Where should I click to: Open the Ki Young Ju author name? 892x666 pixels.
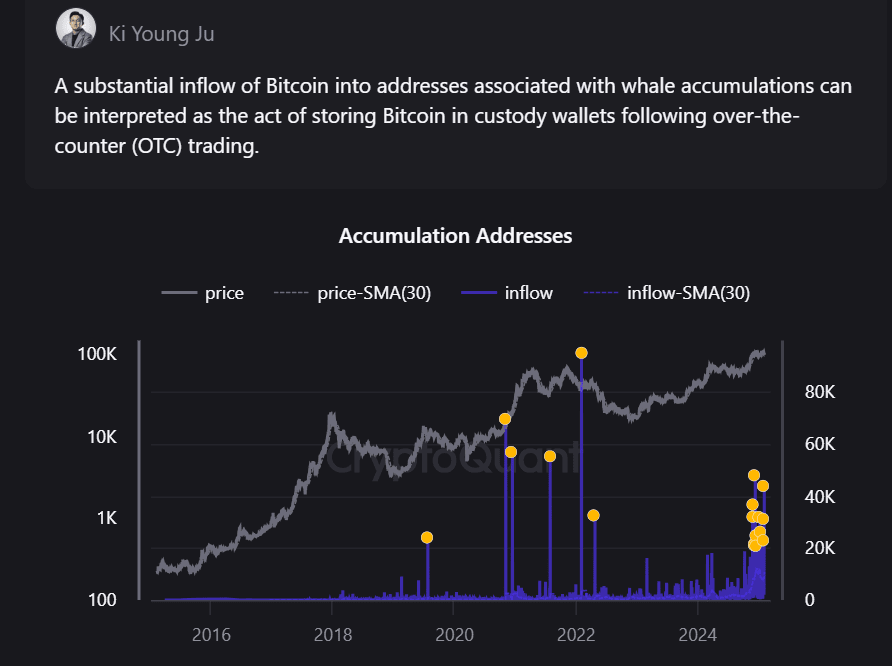click(161, 34)
